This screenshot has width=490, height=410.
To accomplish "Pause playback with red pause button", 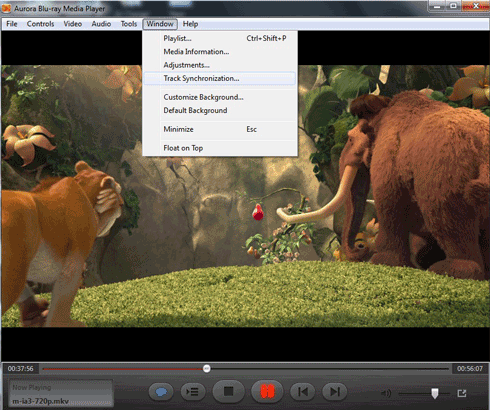I will [x=267, y=391].
